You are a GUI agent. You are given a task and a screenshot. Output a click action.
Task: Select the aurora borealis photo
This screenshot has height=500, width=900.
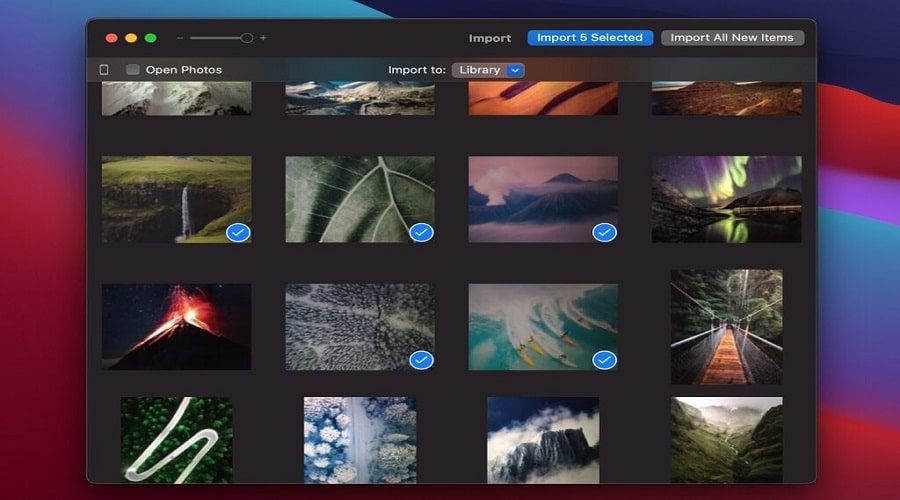[x=727, y=199]
